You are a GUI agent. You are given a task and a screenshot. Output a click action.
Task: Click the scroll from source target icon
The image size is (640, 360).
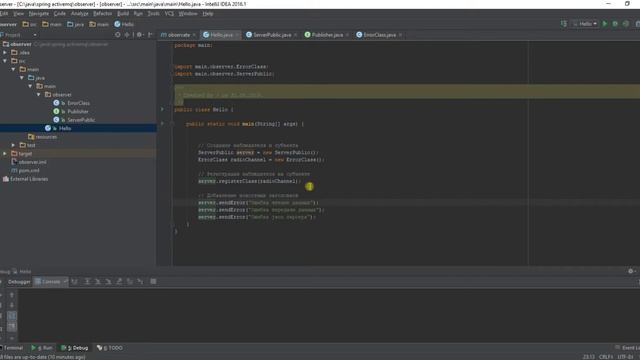coord(118,35)
